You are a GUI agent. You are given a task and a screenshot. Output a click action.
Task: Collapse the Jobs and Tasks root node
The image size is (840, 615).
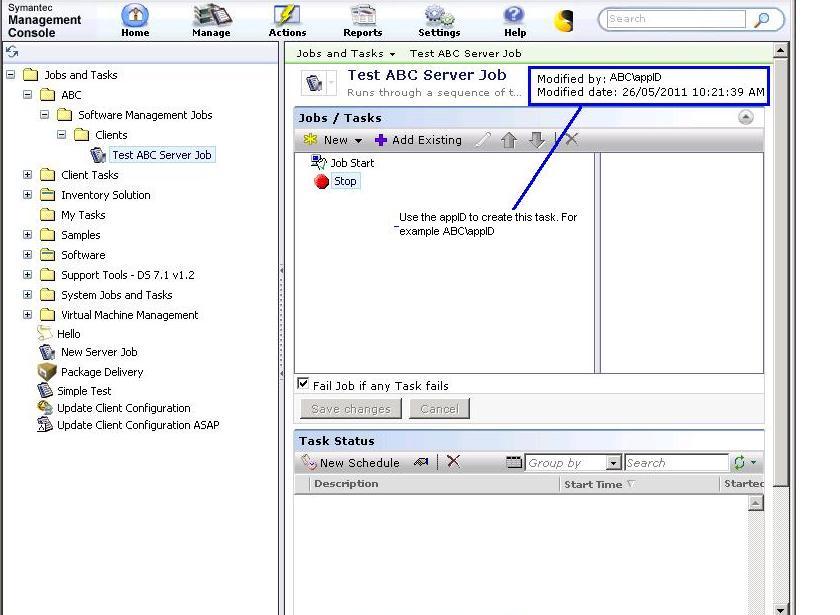[x=11, y=74]
